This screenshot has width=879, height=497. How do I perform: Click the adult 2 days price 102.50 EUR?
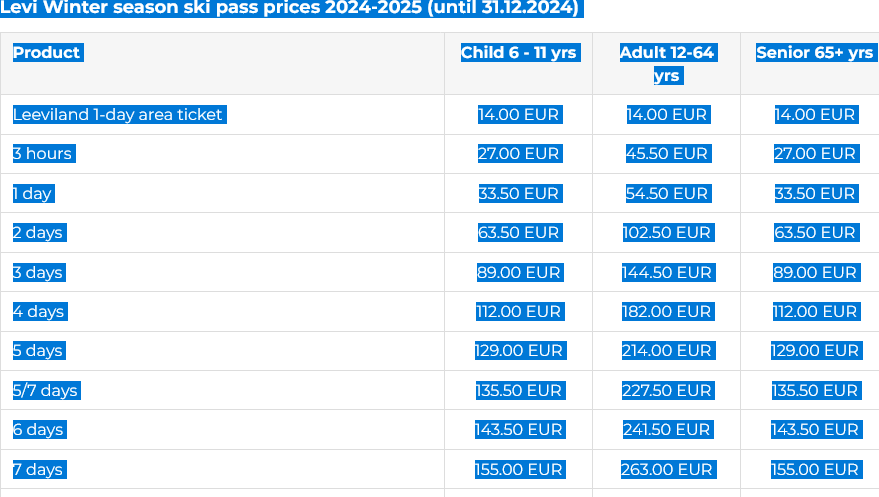(x=668, y=233)
